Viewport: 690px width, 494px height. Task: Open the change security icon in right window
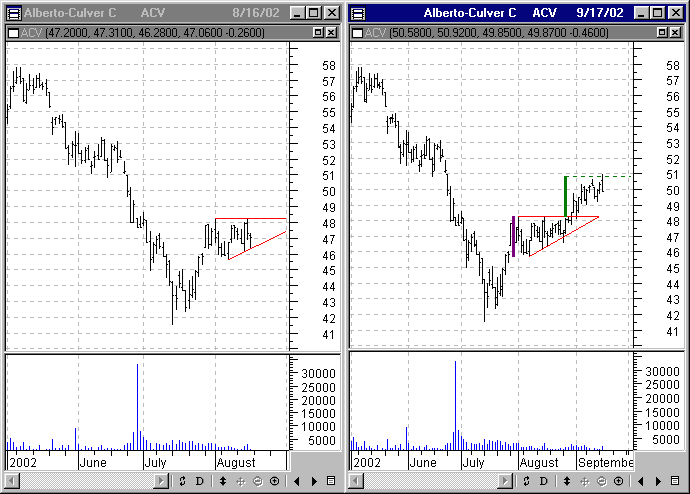click(x=526, y=481)
